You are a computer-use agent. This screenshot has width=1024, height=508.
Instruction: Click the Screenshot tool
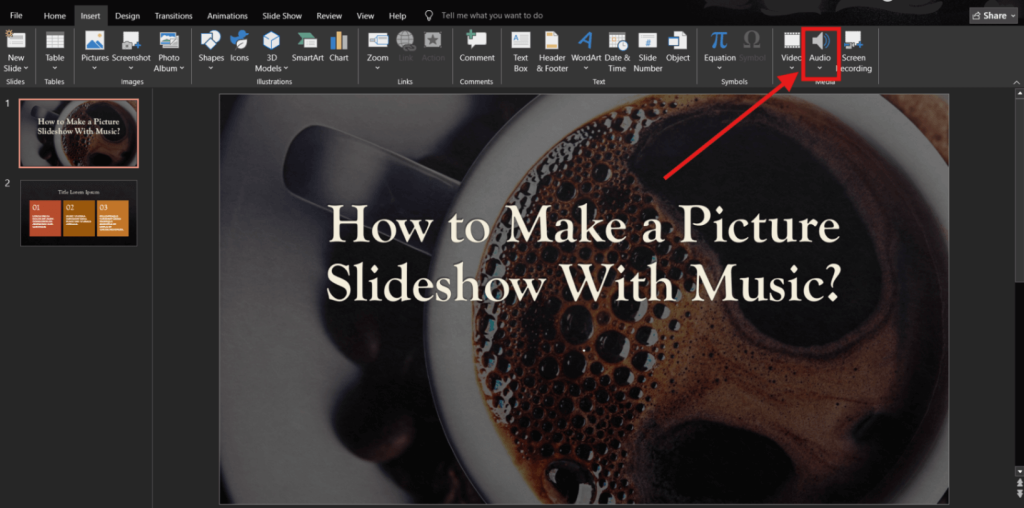pos(131,48)
